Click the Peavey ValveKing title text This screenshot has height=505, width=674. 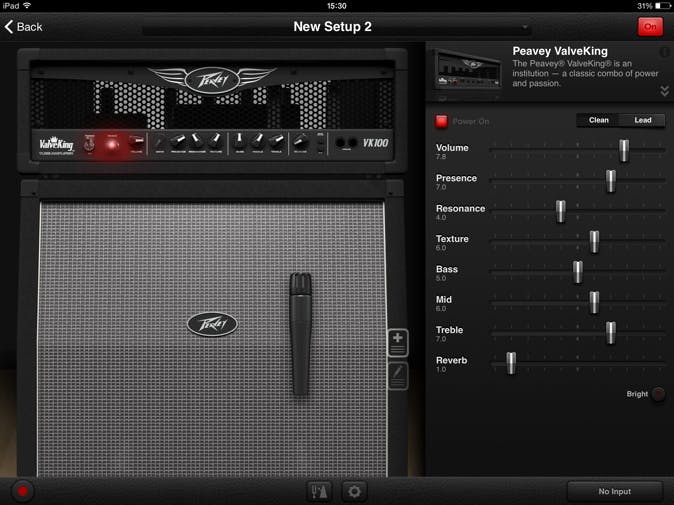click(x=560, y=51)
